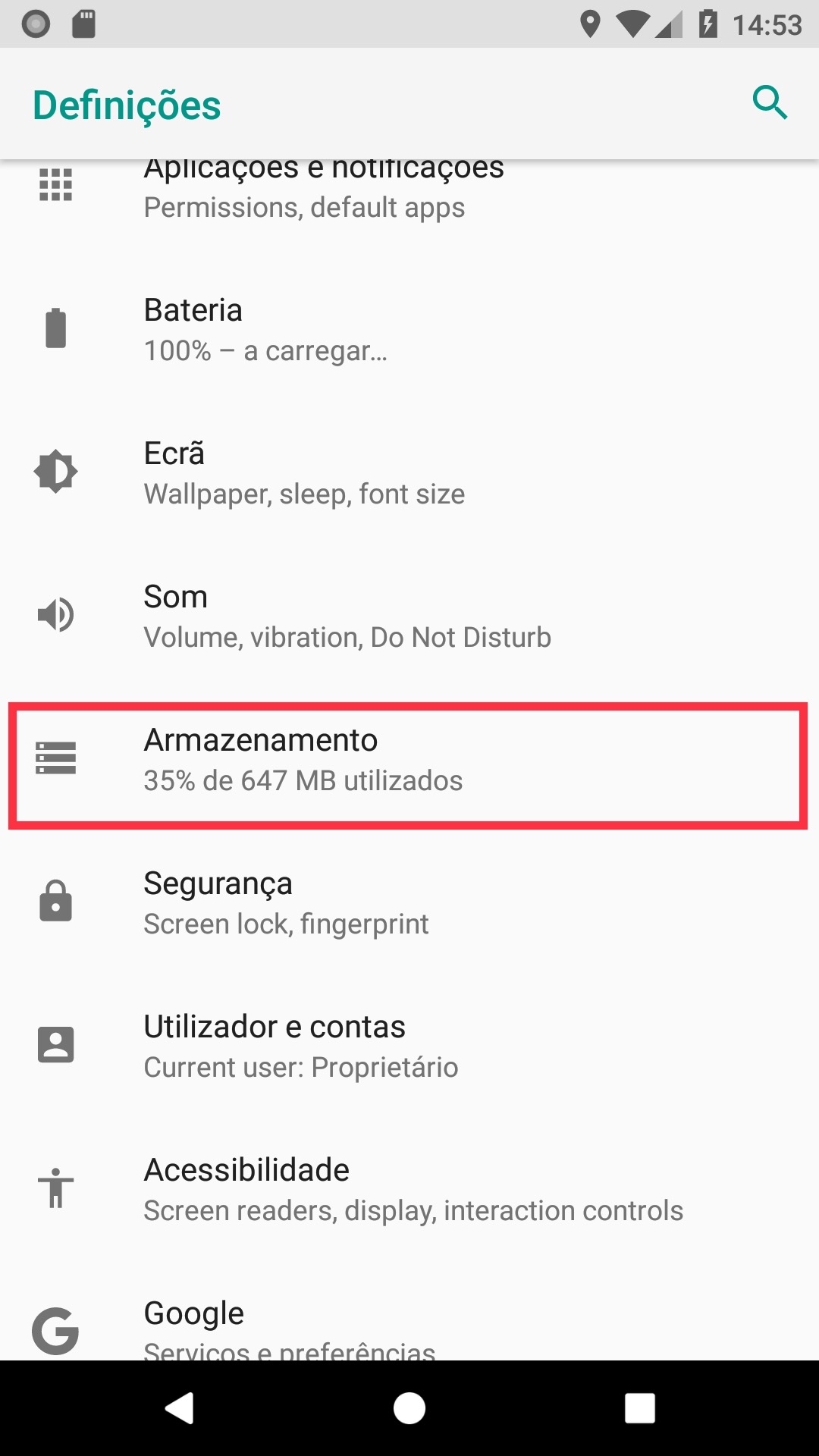This screenshot has height=1456, width=819.
Task: Tap the sound speaker icon
Action: click(x=55, y=614)
